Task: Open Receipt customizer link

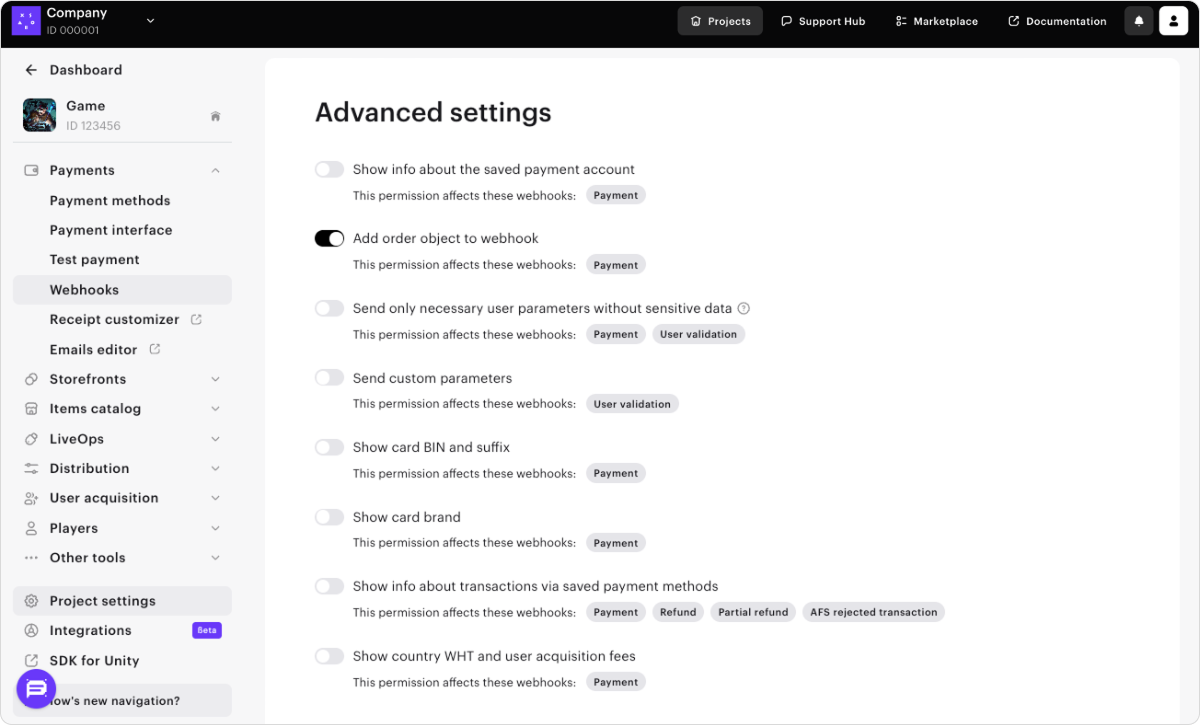Action: click(115, 320)
